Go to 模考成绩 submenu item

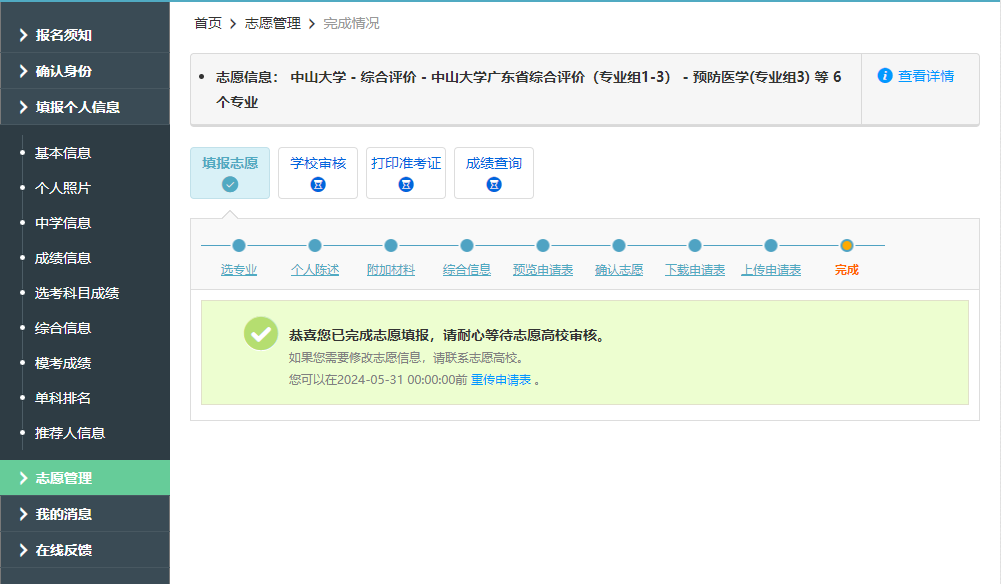[x=63, y=363]
